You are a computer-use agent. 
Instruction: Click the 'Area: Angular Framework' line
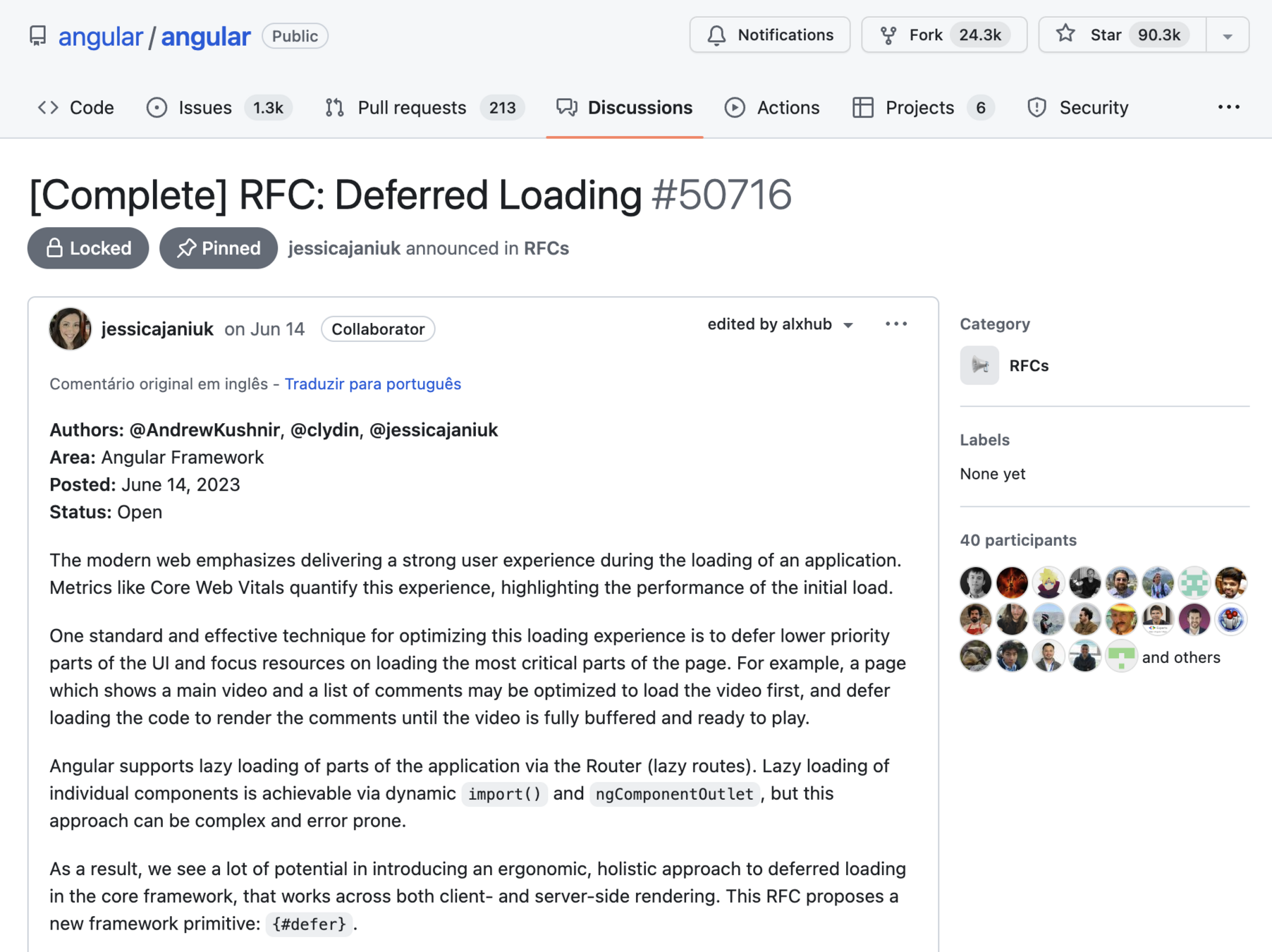click(x=157, y=458)
